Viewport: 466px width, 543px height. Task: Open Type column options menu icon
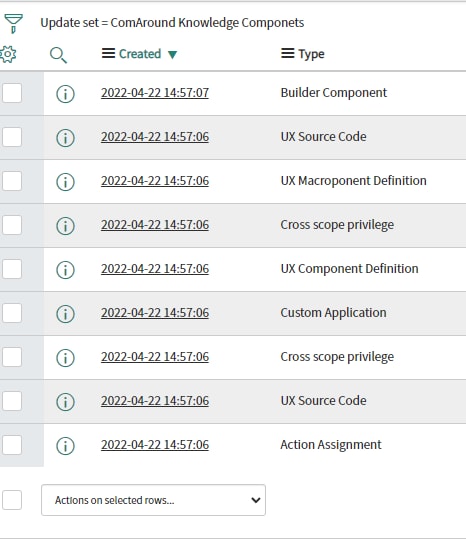coord(288,53)
